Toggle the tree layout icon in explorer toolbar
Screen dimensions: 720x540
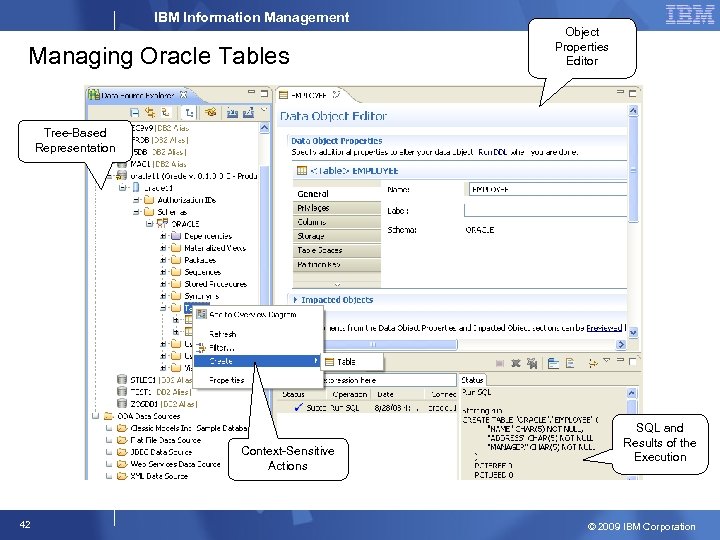[189, 112]
